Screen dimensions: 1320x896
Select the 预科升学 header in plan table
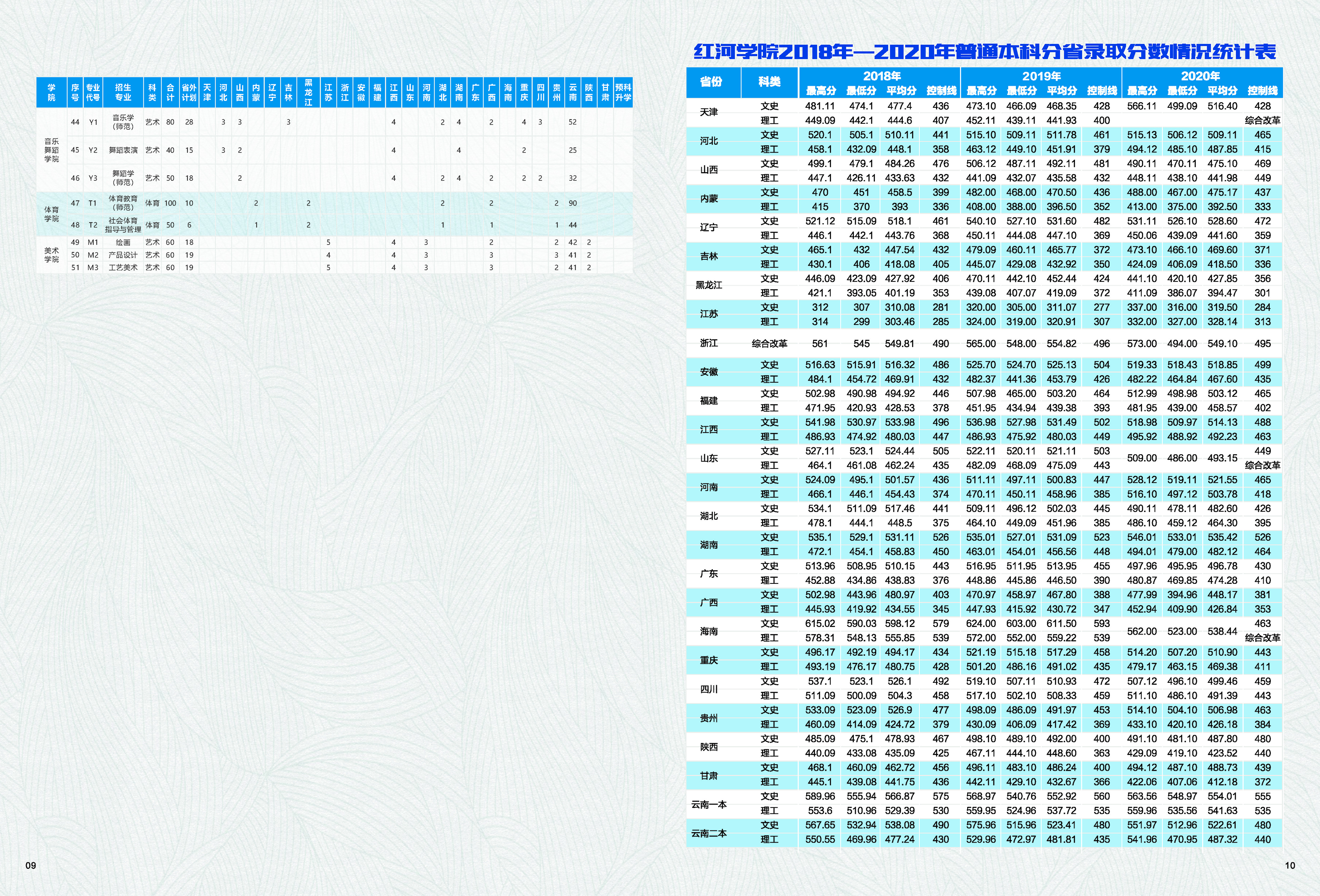tap(623, 93)
